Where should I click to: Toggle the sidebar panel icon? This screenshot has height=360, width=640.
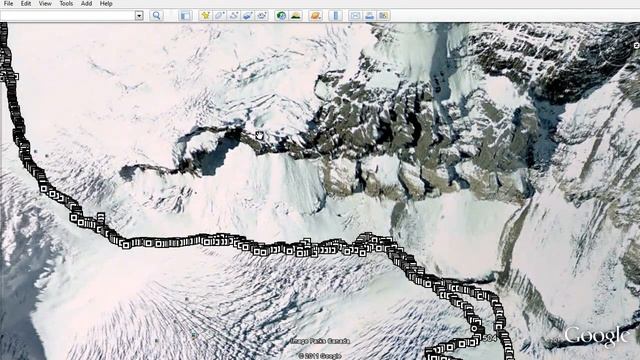tap(185, 16)
